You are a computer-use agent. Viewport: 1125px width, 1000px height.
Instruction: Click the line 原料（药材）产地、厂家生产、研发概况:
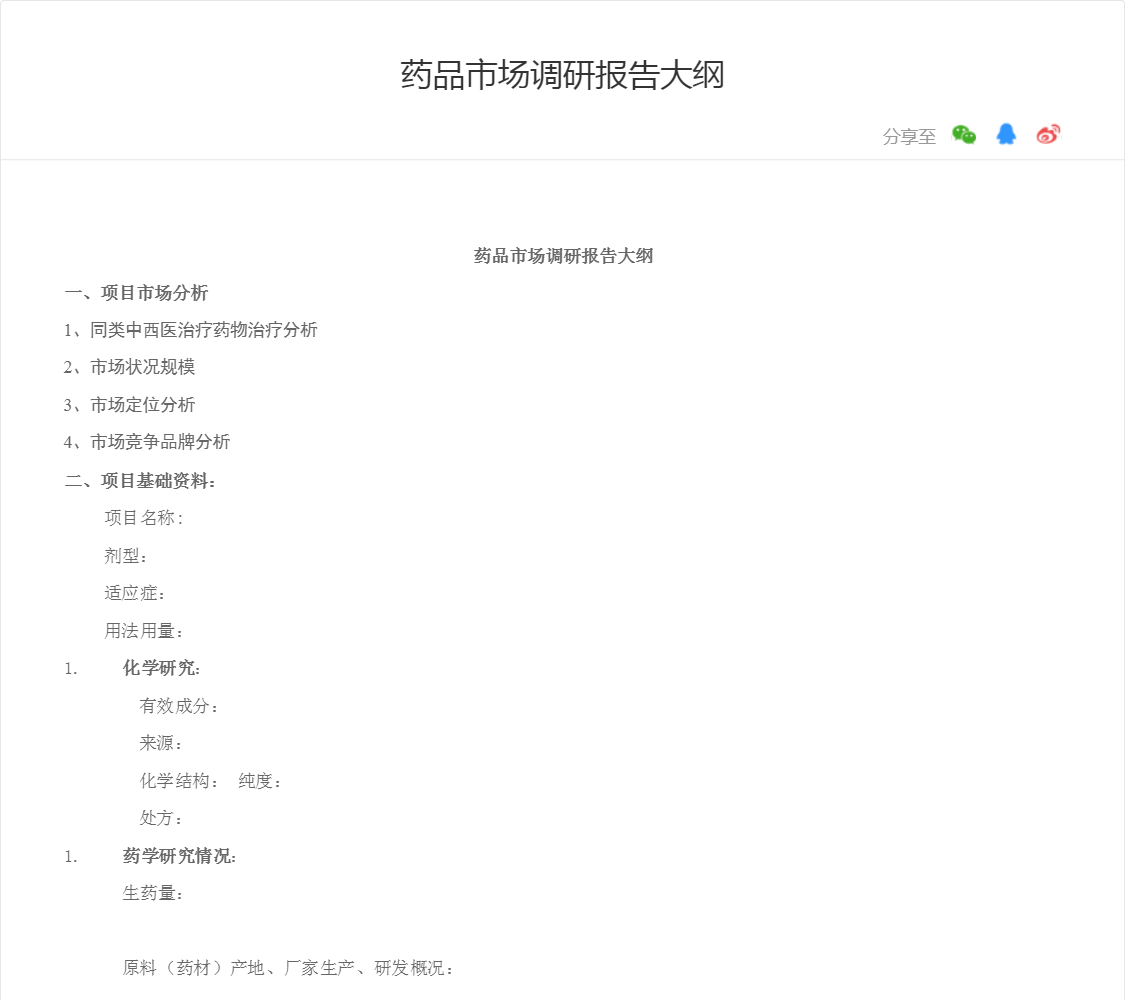pos(288,968)
